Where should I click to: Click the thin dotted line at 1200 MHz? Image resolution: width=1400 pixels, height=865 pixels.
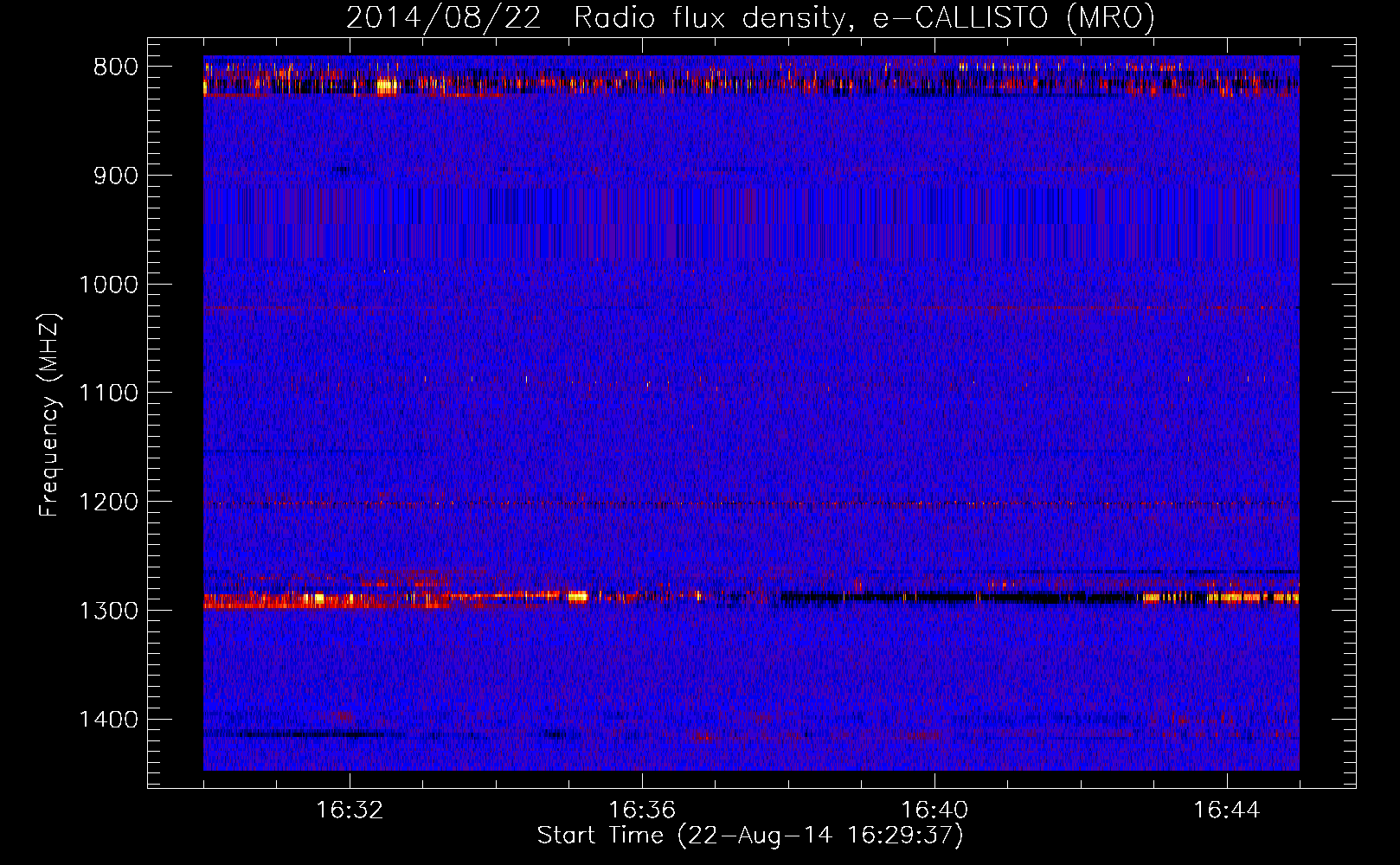(751, 503)
